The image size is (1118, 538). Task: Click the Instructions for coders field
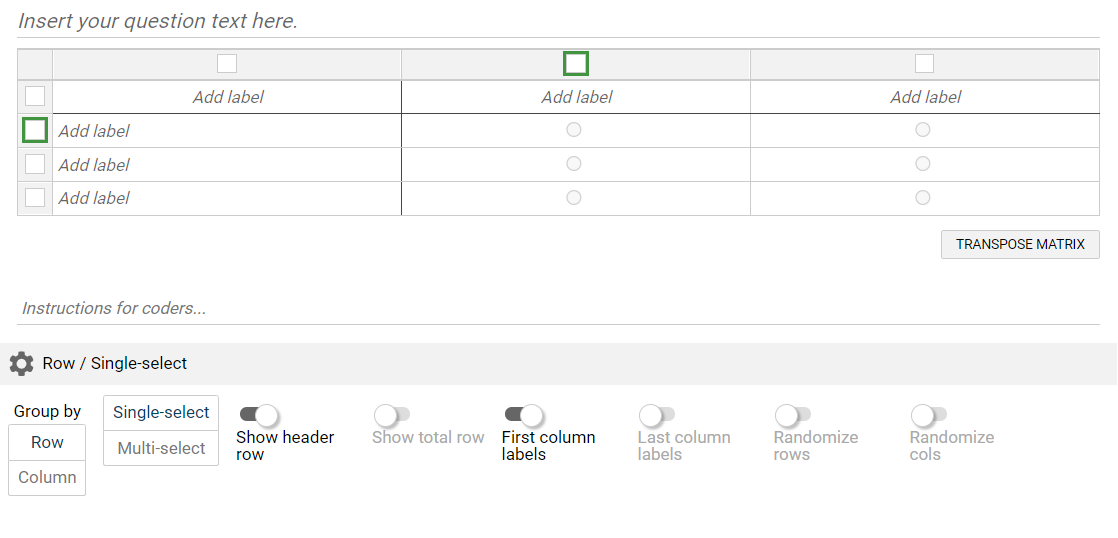(558, 308)
